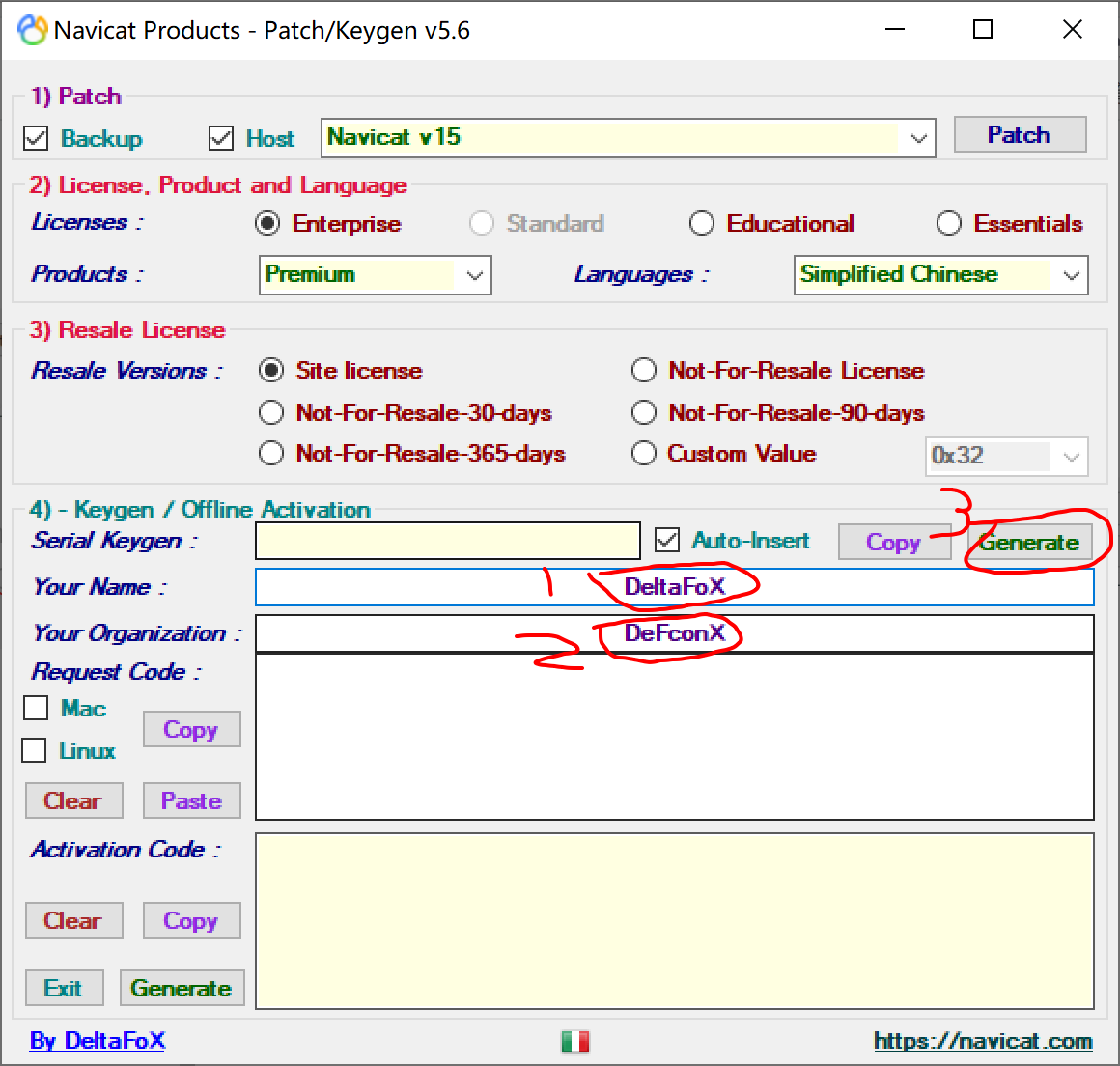Copy the request code
Screen dimensions: 1120x1066
[x=191, y=729]
